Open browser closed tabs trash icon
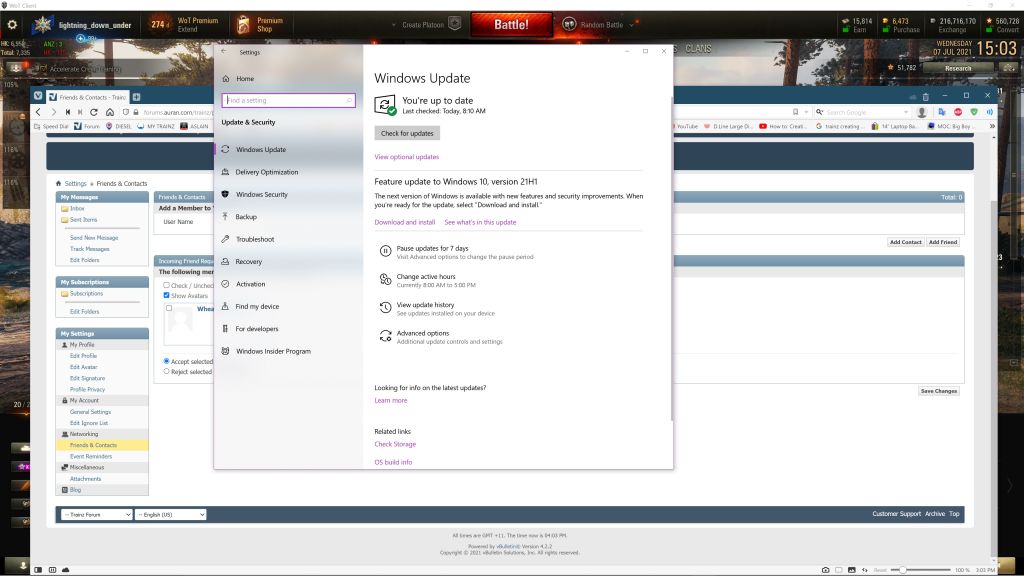The width and height of the screenshot is (1024, 576). (x=925, y=97)
